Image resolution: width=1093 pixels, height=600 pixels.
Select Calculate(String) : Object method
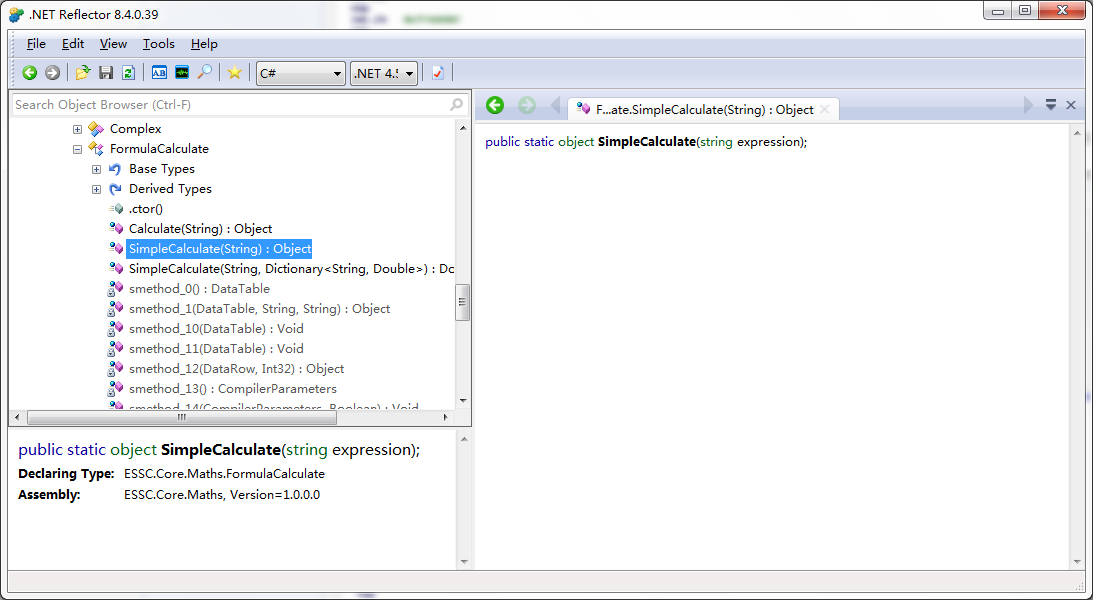[x=200, y=229]
